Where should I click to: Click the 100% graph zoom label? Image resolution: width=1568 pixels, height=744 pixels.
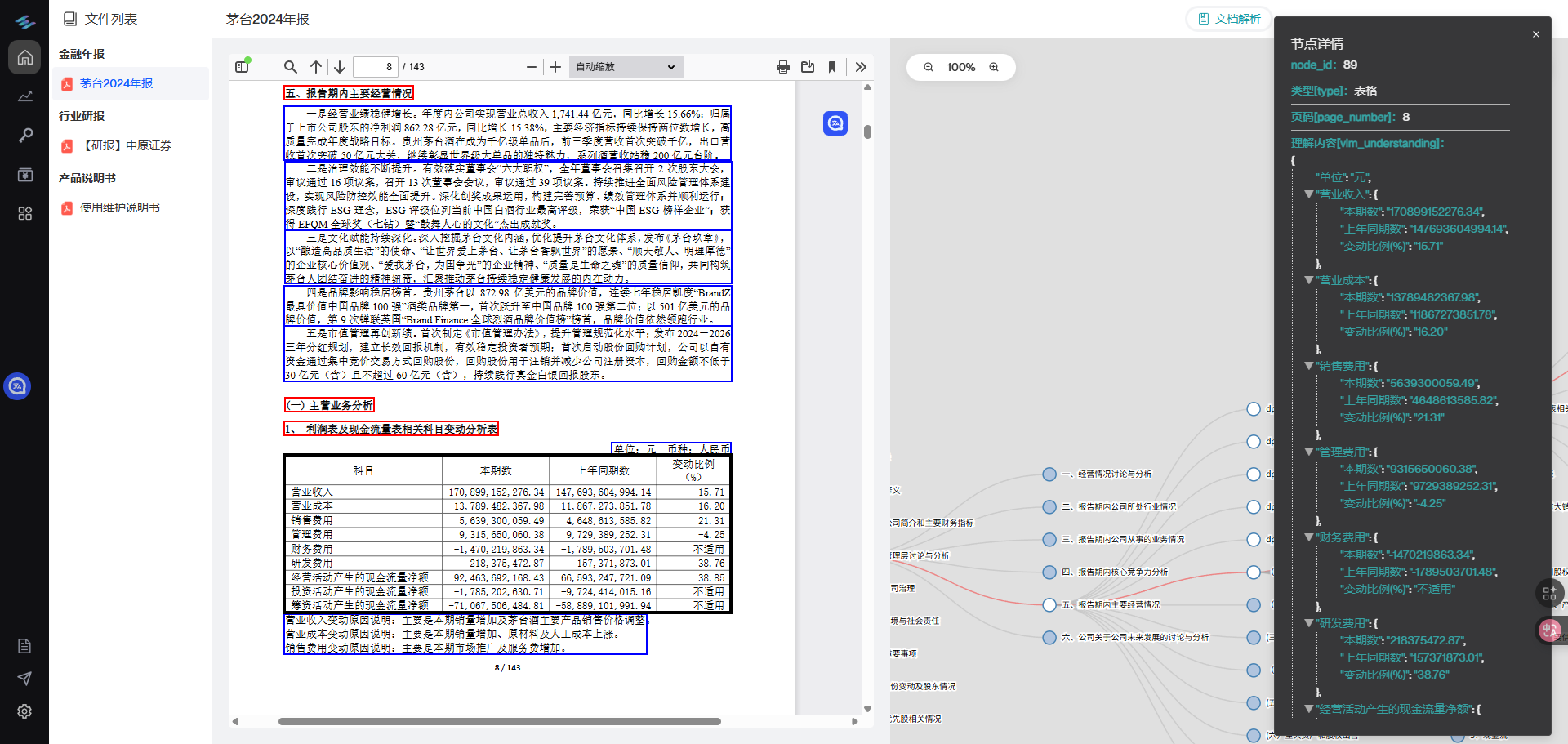tap(961, 67)
